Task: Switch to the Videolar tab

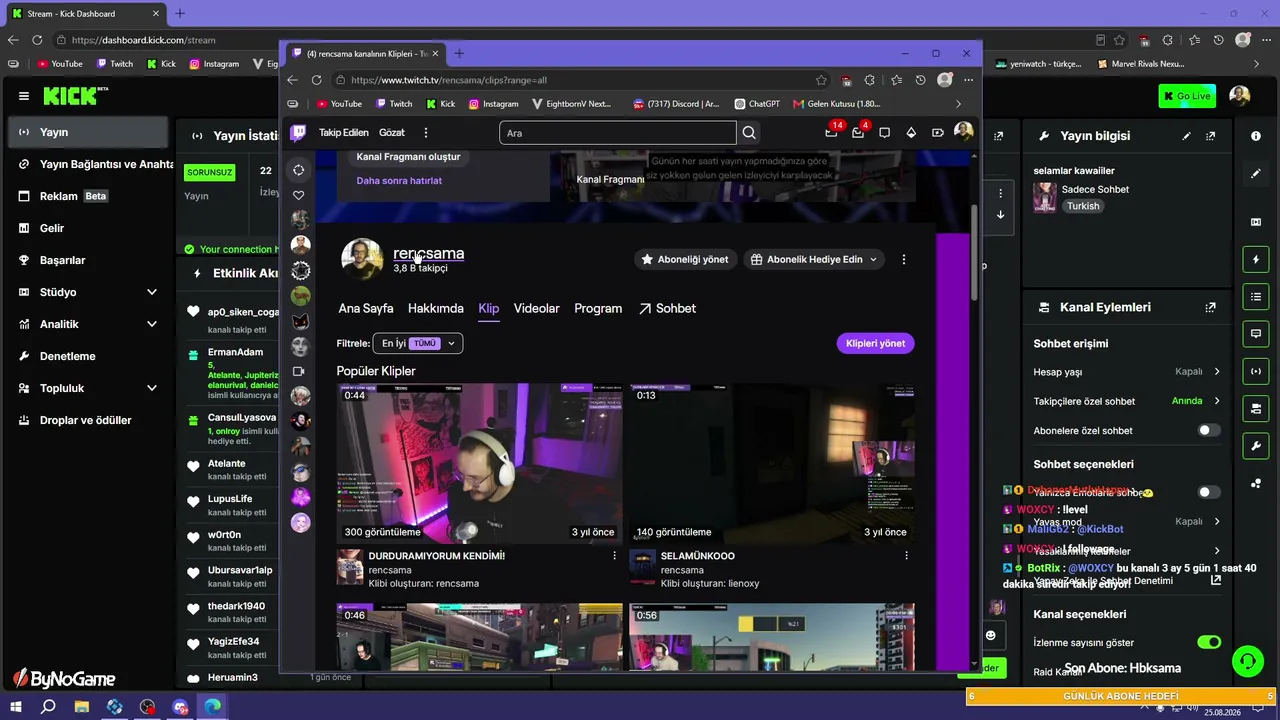Action: point(537,309)
